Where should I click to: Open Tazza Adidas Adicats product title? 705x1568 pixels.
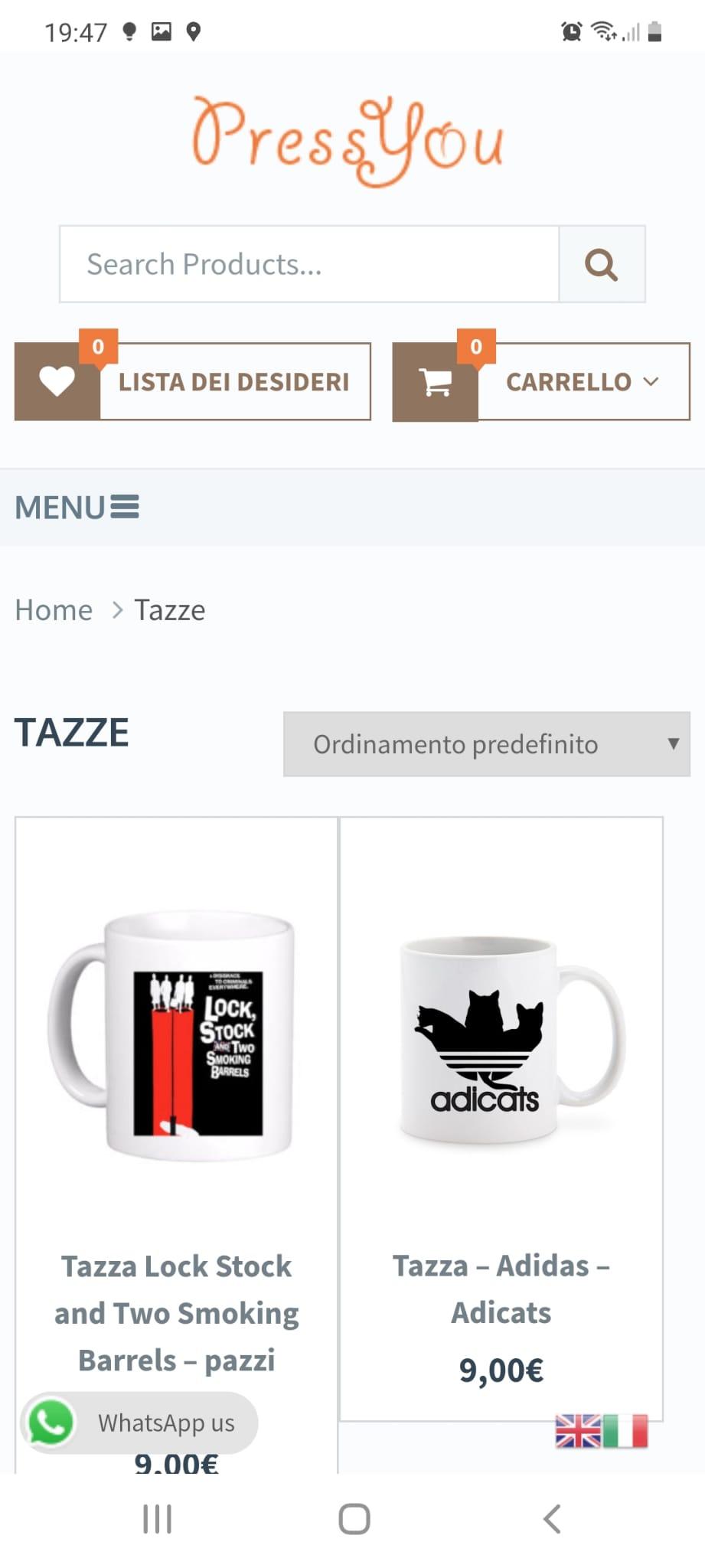(x=501, y=1289)
